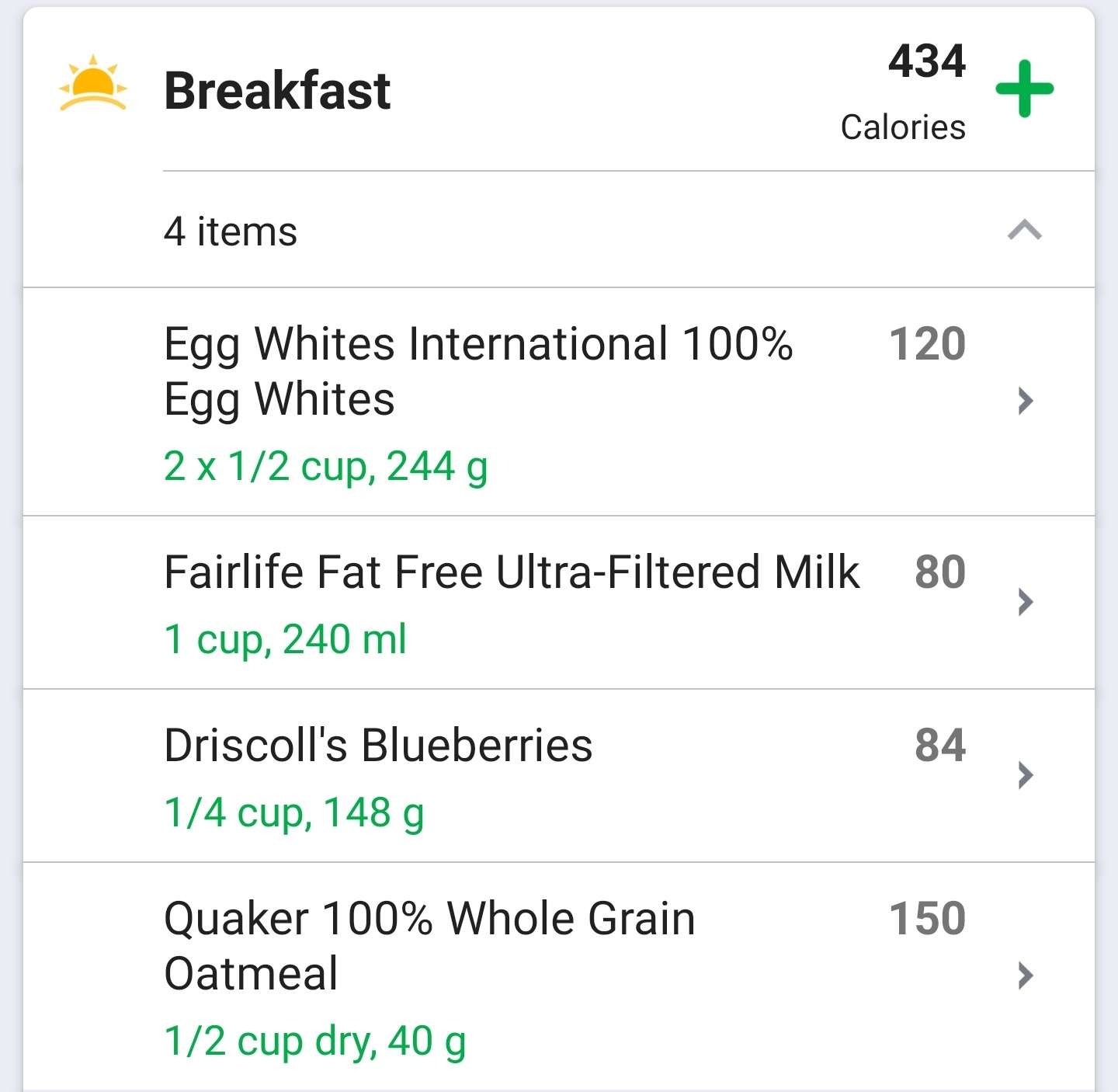Image resolution: width=1118 pixels, height=1092 pixels.
Task: Open Egg Whites International 100% Egg Whites
Action: (477, 370)
